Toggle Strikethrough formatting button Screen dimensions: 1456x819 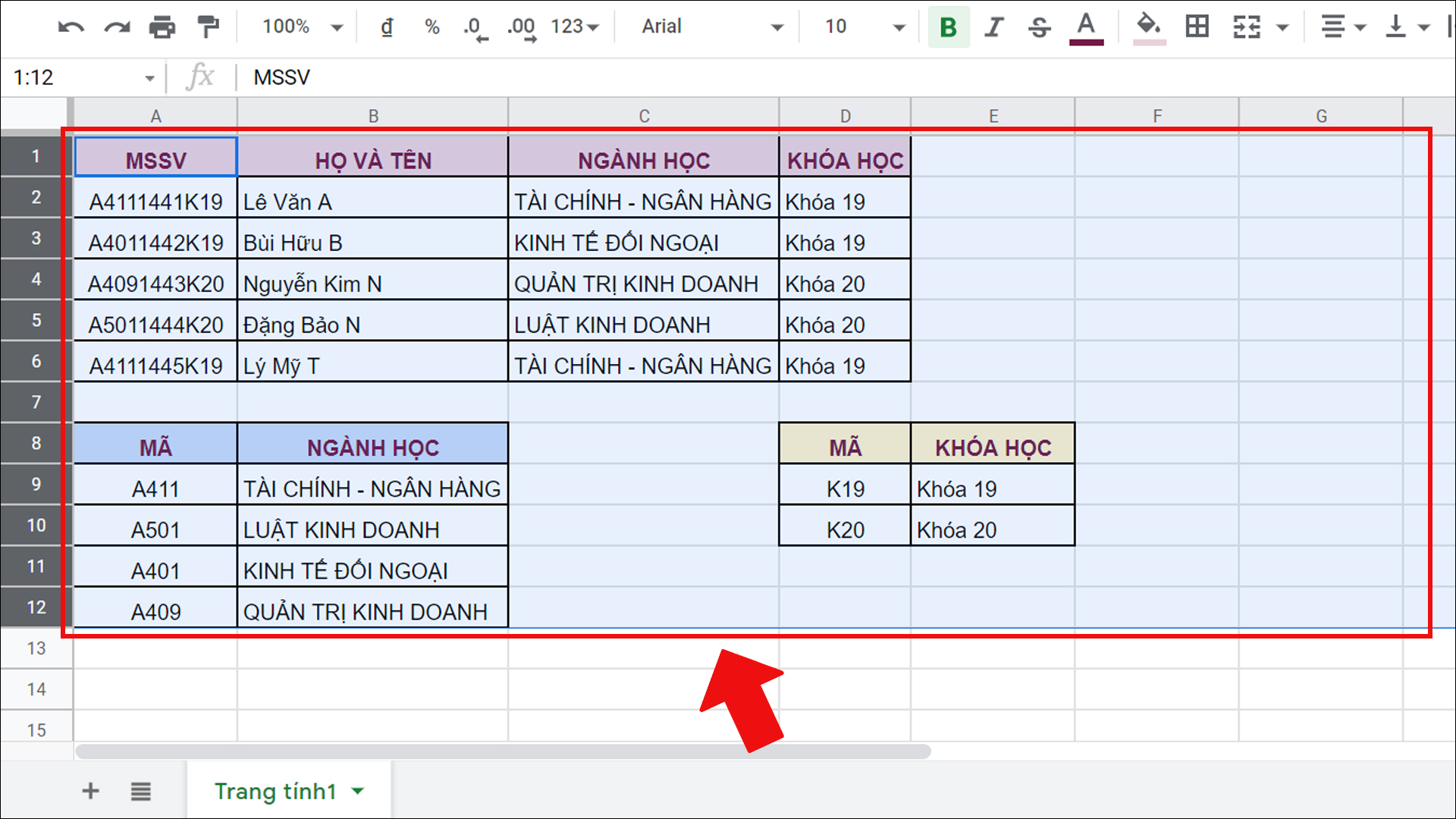(x=1039, y=27)
